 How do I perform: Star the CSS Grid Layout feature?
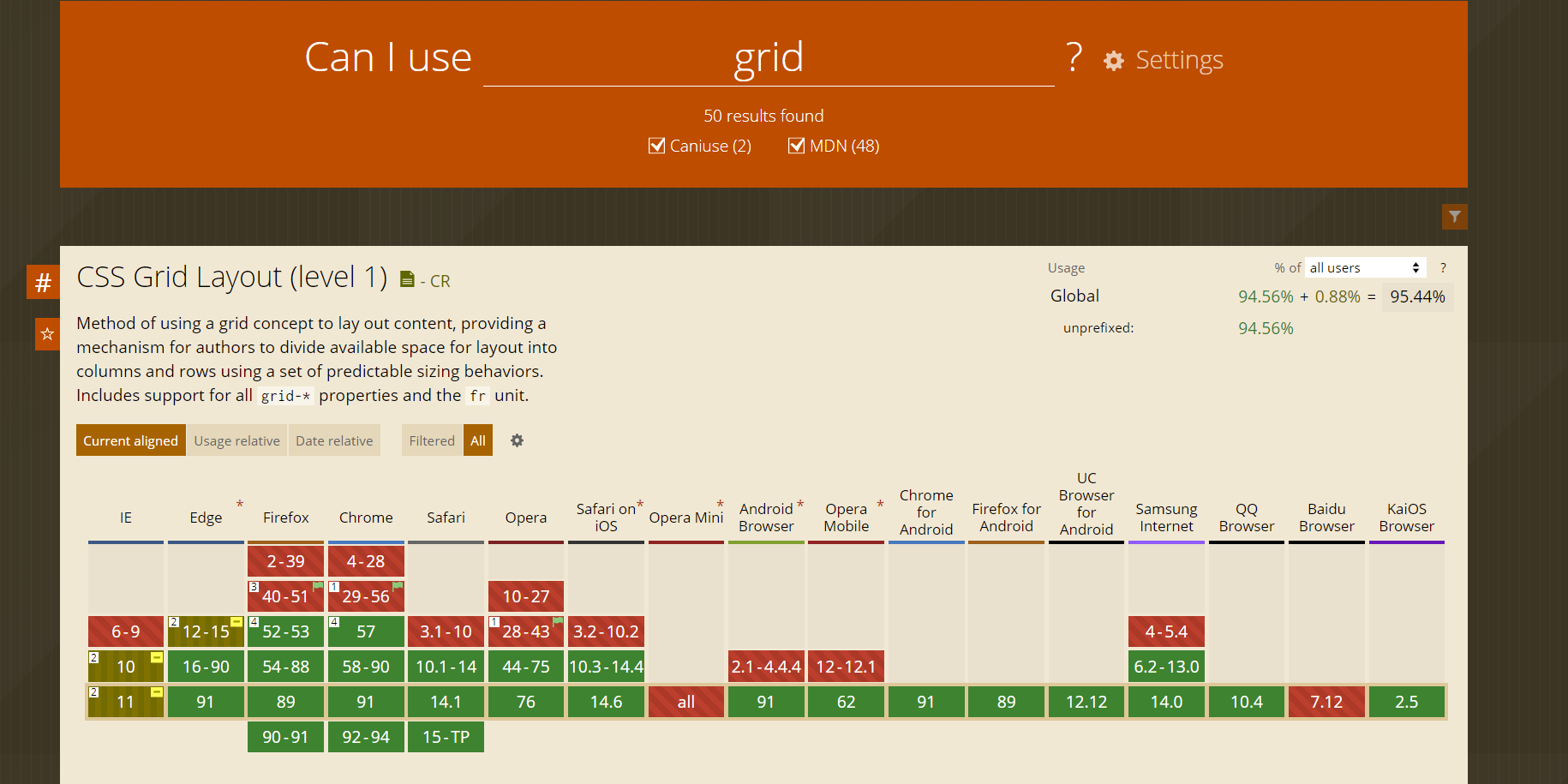click(x=47, y=334)
